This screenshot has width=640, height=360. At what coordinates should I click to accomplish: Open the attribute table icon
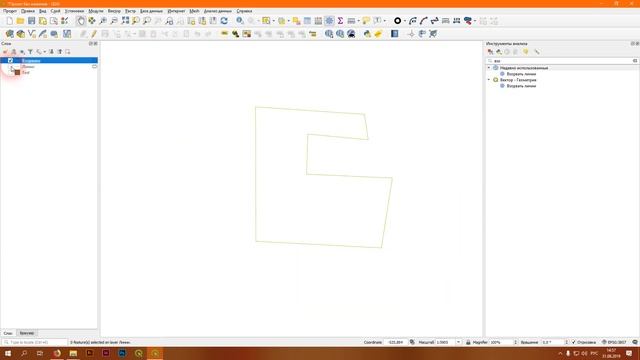click(x=307, y=21)
